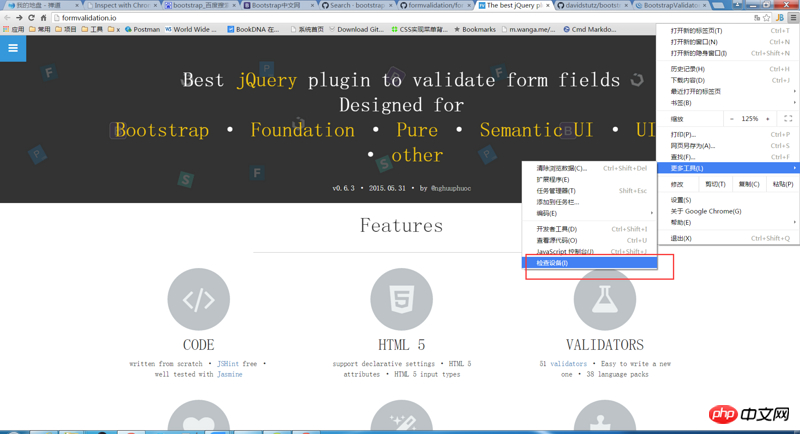Open the CSS实现菜单 bookmark
800x434 pixels.
[419, 30]
